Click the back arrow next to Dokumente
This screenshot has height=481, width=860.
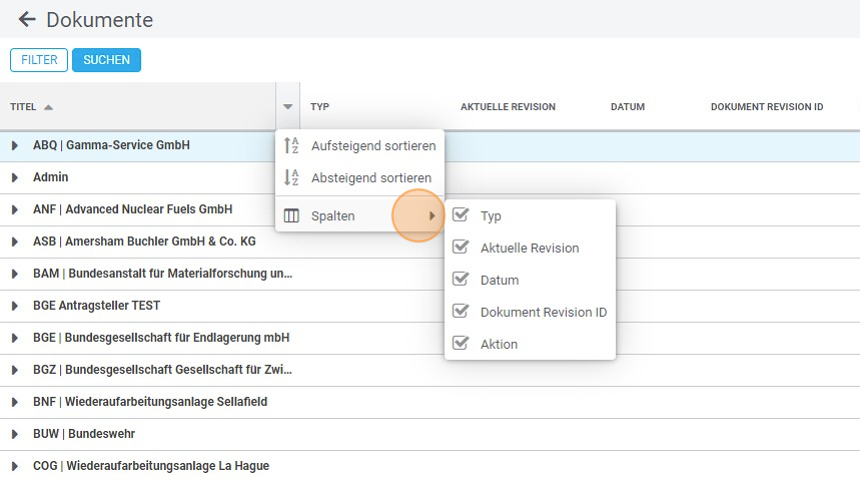tap(26, 20)
